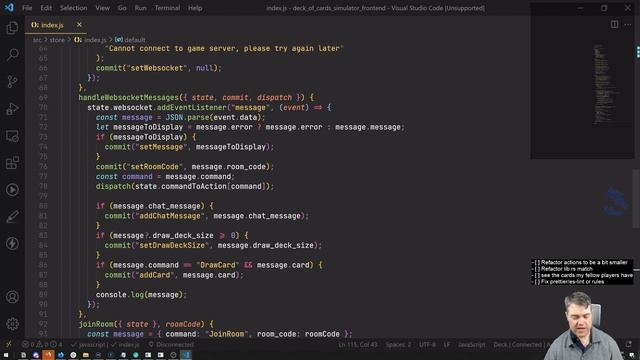Click line number 92 in gutter
The height and width of the screenshot is (360, 640).
43,324
